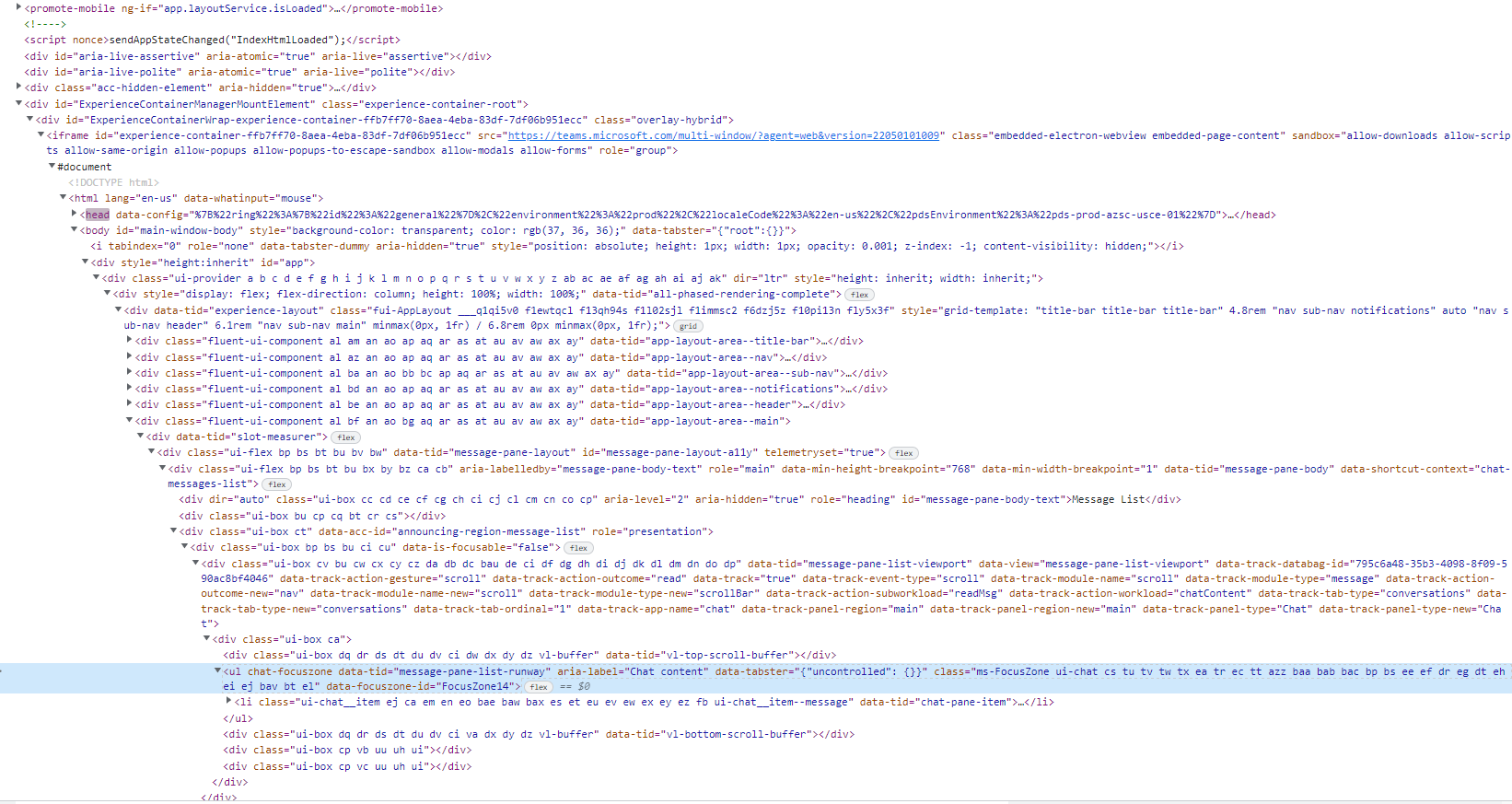Collapse the ExperienceContainerWrap overlay-hybrid div
Screen dimensions: 1512x804
30,119
